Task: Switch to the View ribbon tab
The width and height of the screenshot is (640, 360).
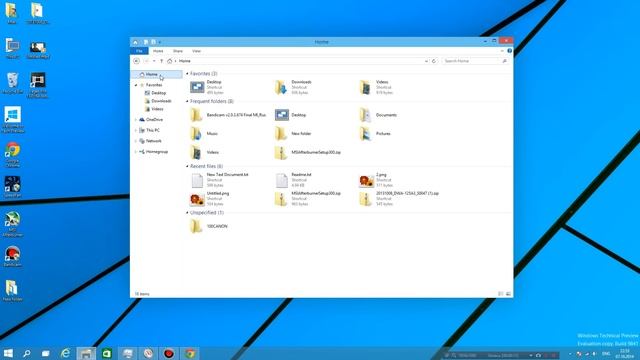Action: point(196,51)
